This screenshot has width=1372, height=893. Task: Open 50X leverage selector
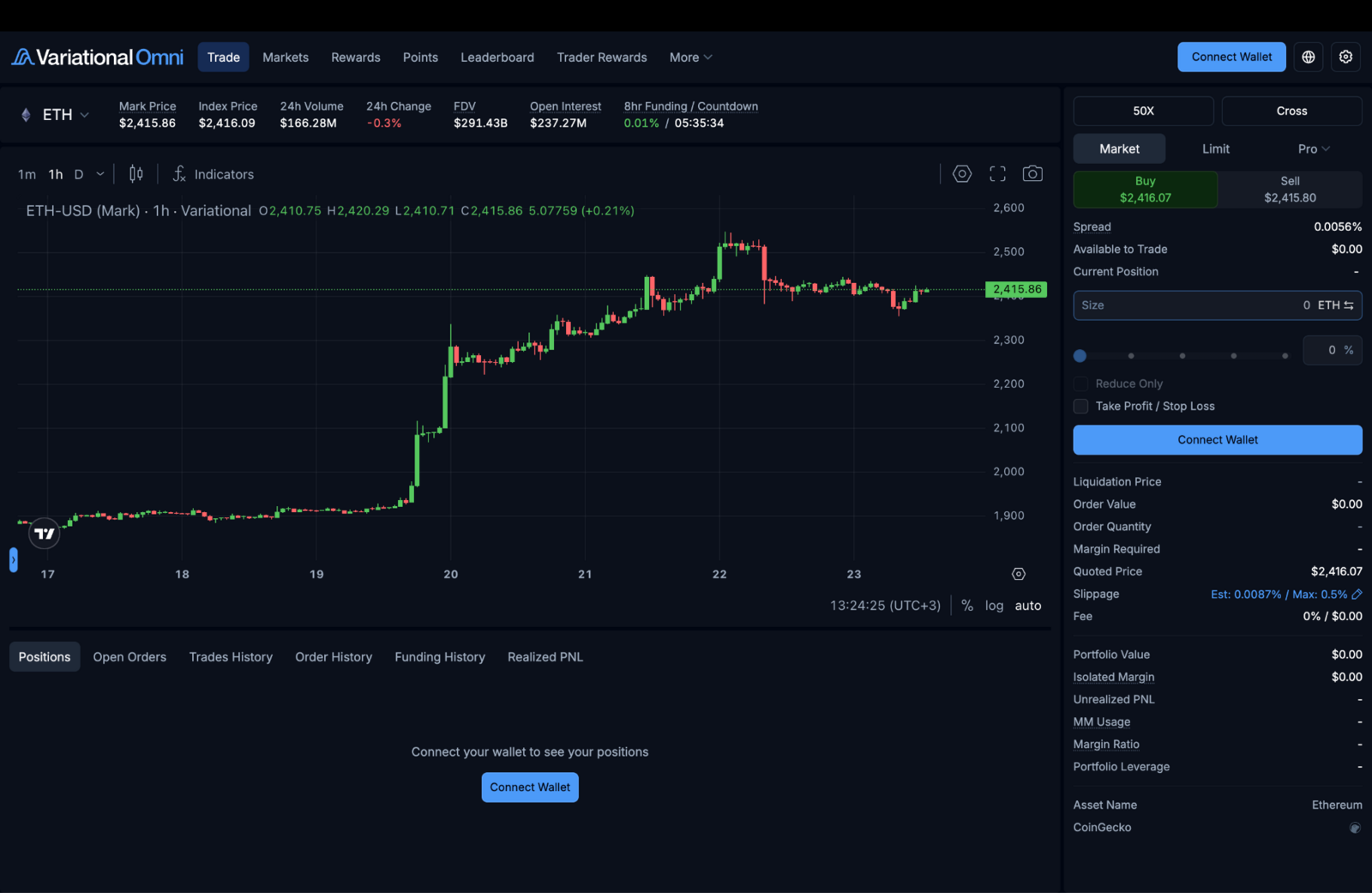click(x=1143, y=111)
